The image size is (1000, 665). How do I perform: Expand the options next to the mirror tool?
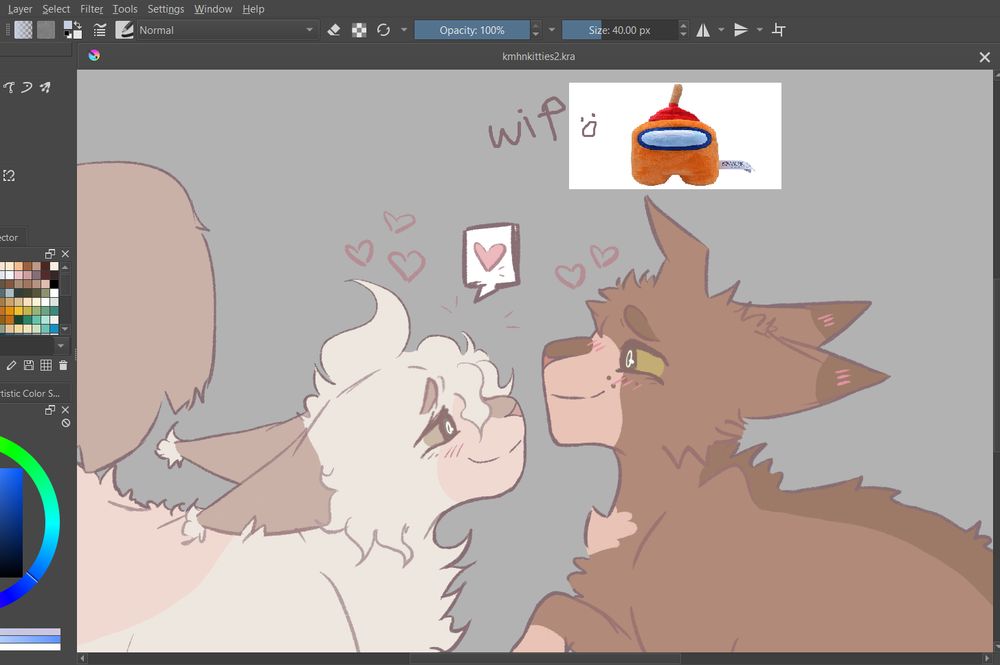[x=721, y=30]
